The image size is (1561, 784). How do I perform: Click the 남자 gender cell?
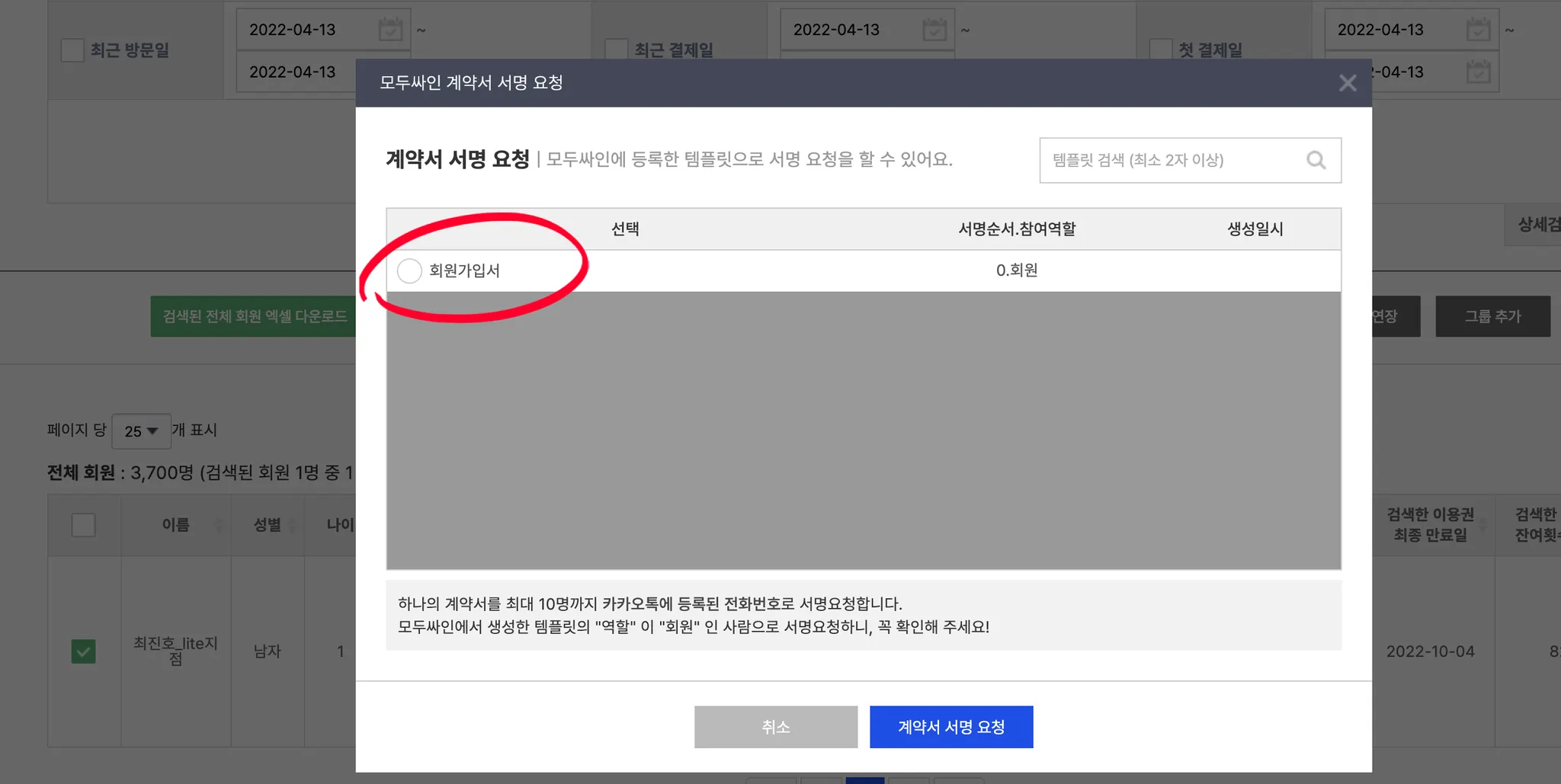coord(268,651)
